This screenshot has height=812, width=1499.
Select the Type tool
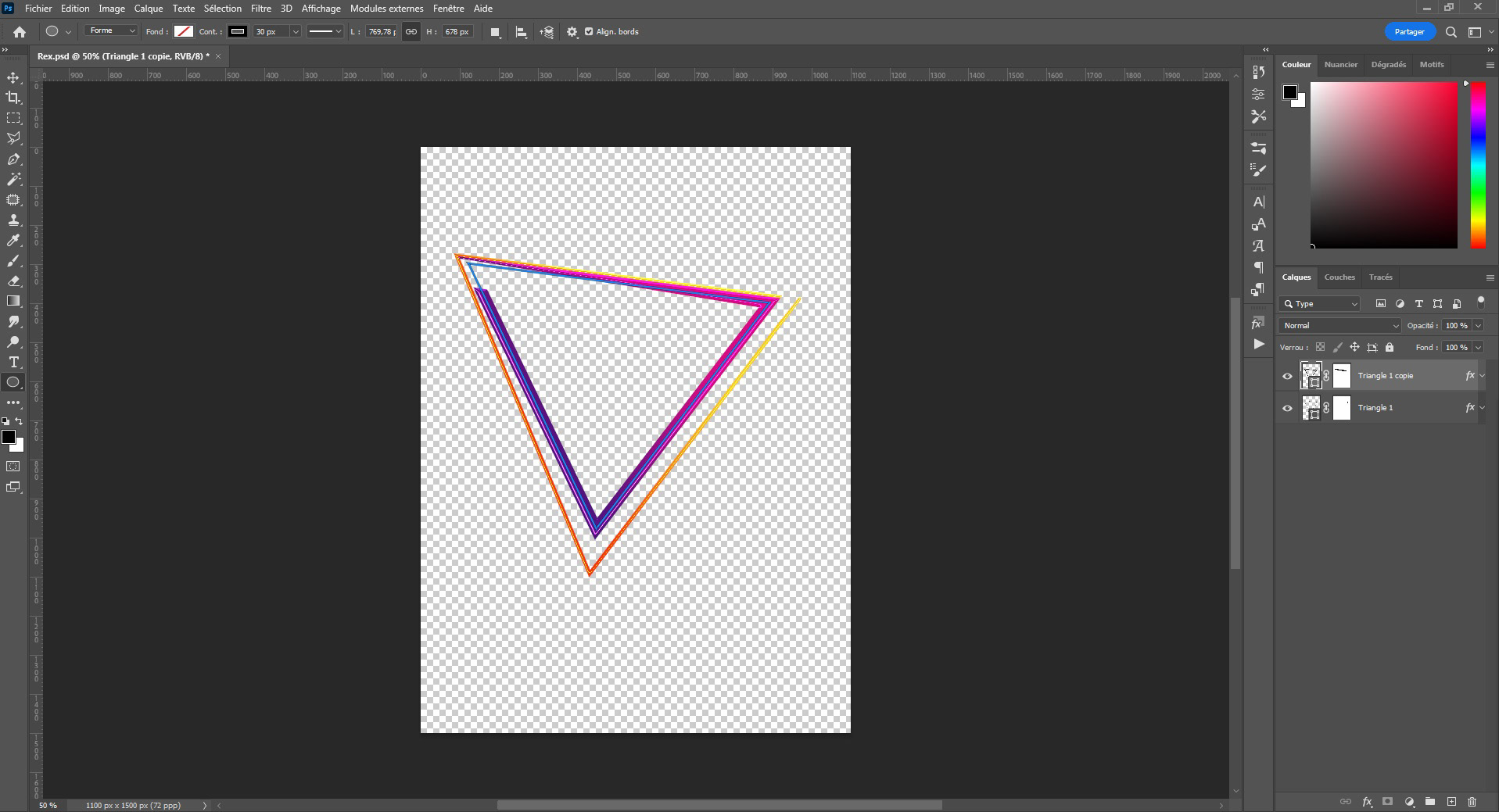(x=13, y=362)
